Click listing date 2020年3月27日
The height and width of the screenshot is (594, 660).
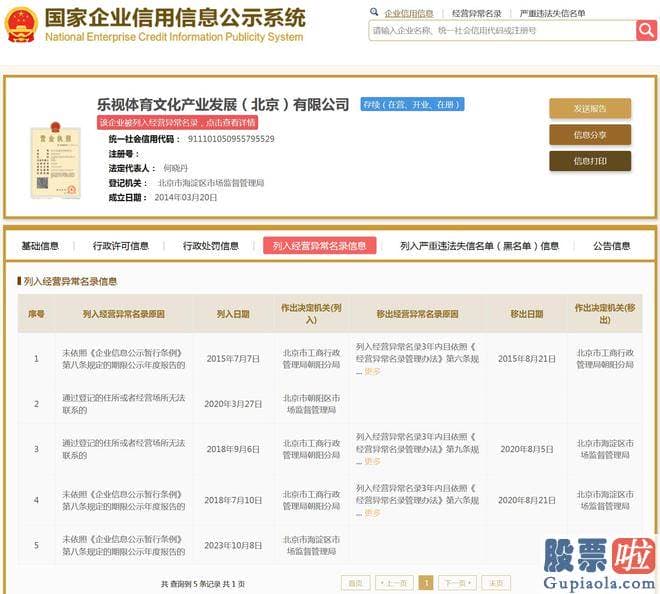point(233,404)
